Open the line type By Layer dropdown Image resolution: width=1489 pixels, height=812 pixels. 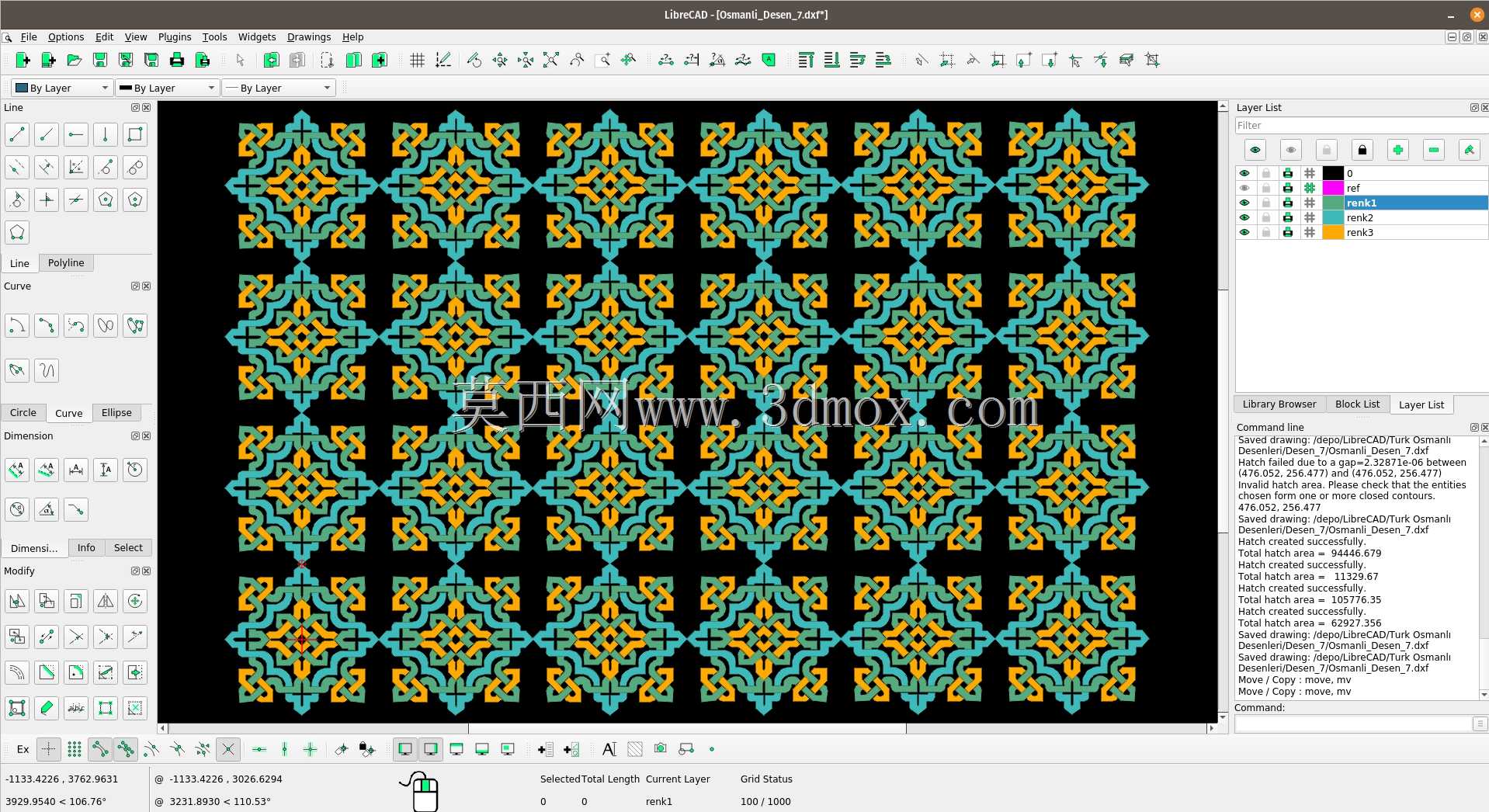coord(278,88)
